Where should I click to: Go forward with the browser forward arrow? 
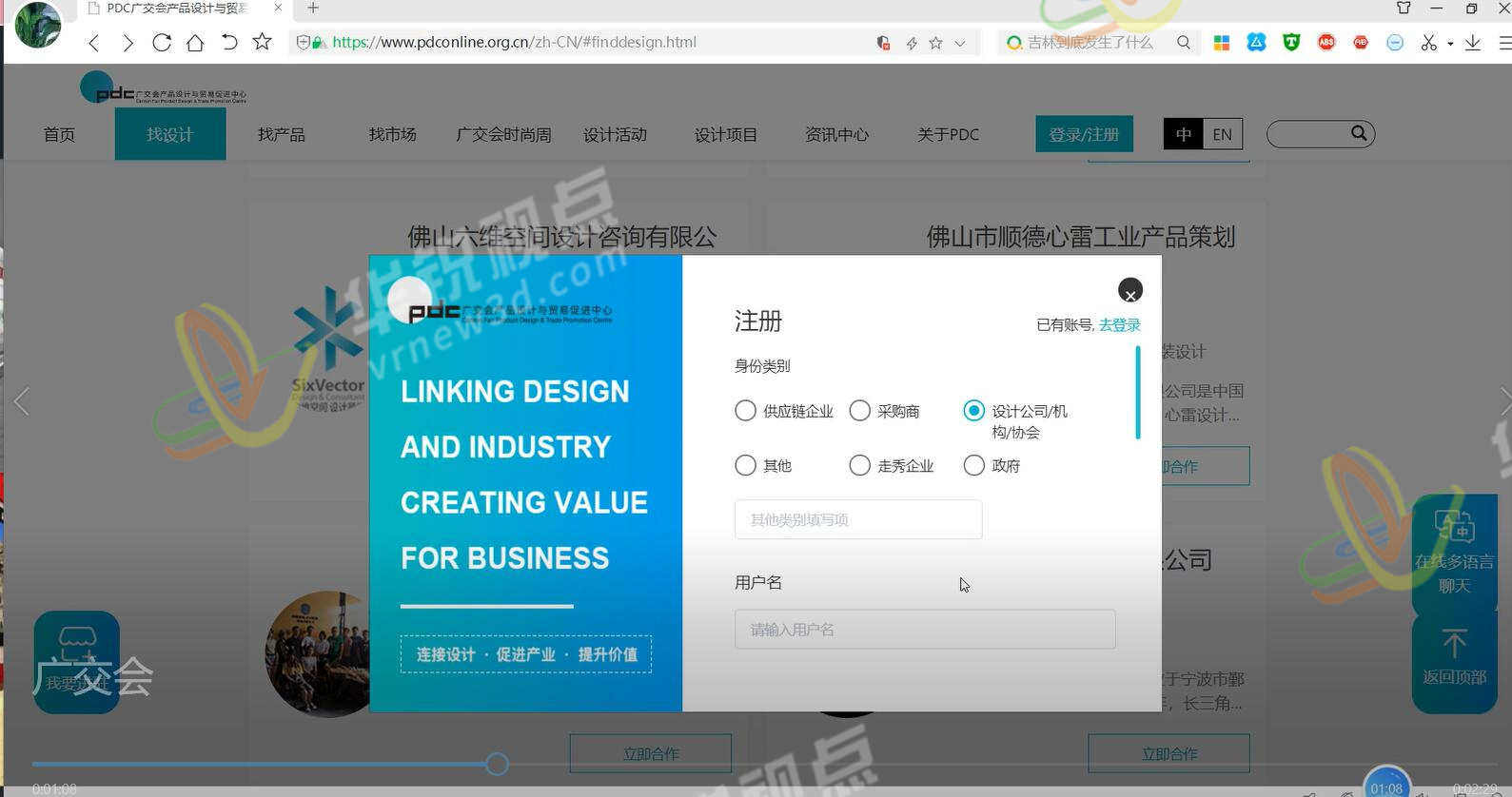pyautogui.click(x=128, y=43)
